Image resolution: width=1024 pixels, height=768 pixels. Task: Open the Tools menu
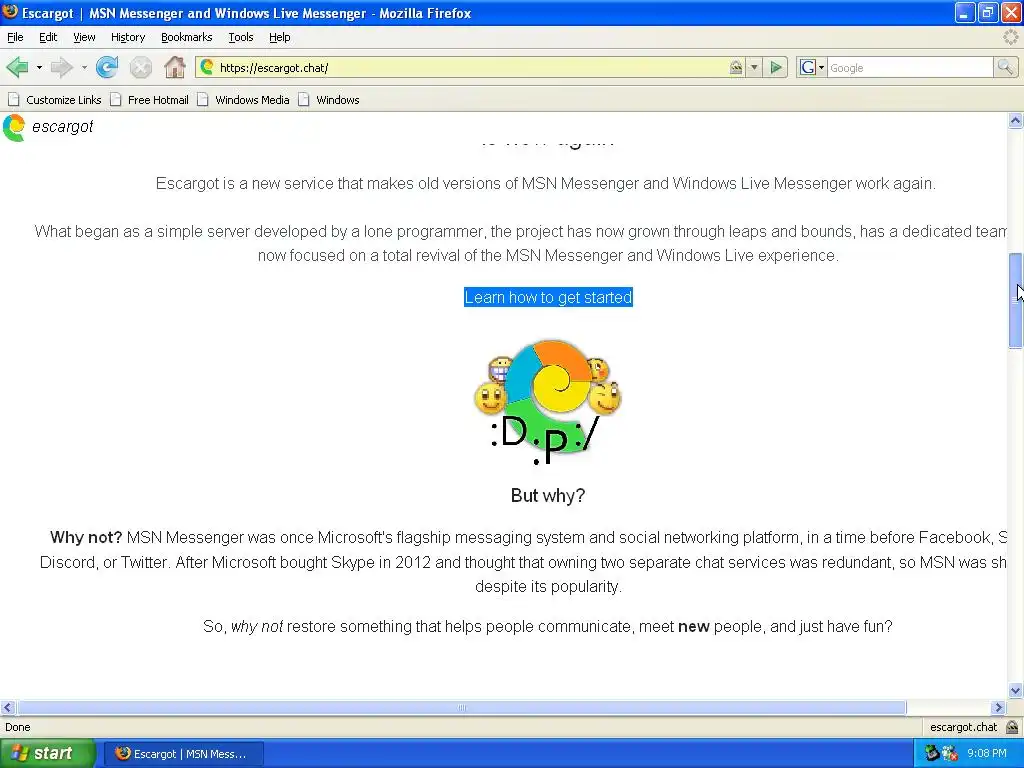click(x=241, y=37)
